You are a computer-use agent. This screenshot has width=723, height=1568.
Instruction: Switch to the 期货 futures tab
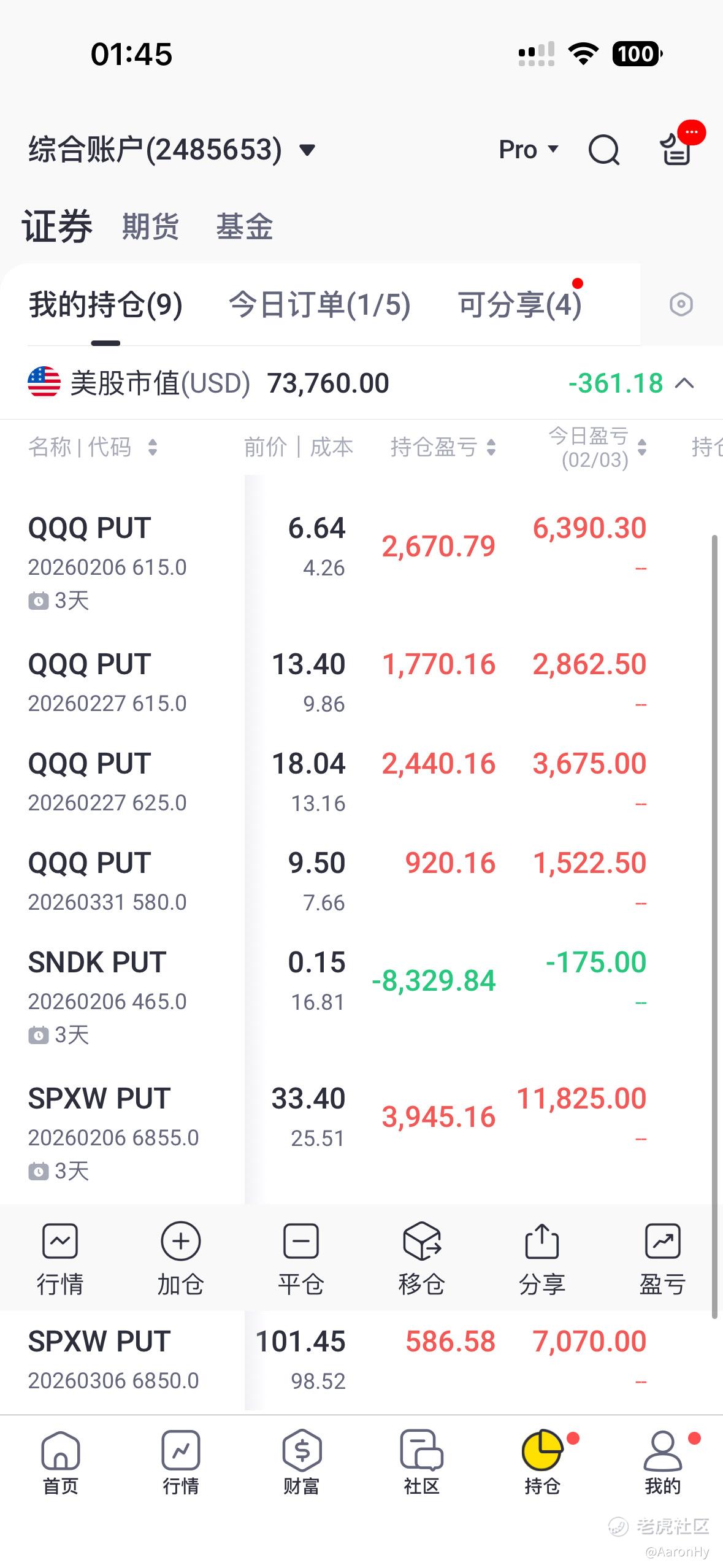point(150,226)
